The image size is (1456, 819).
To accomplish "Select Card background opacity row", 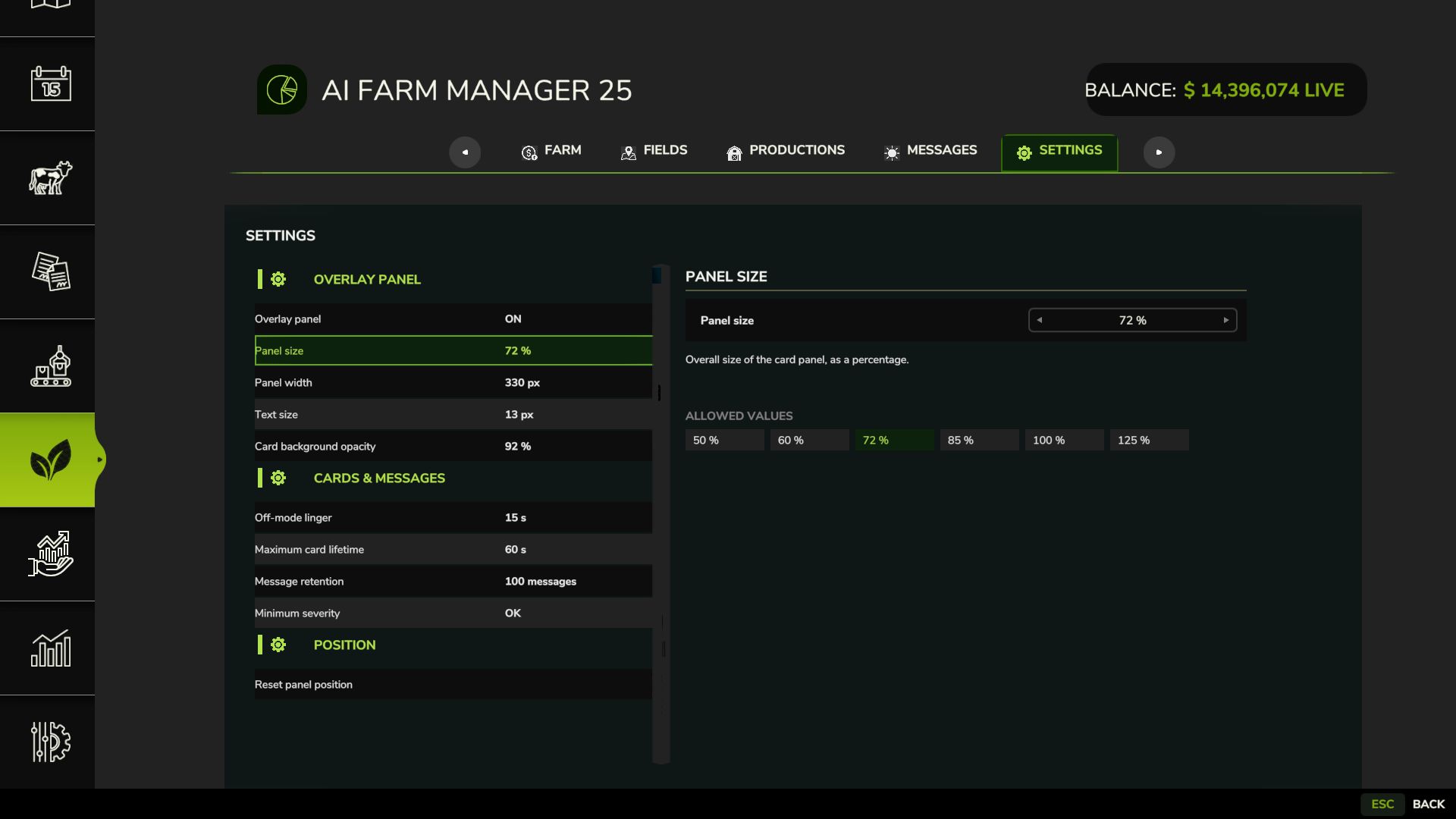I will tap(453, 447).
